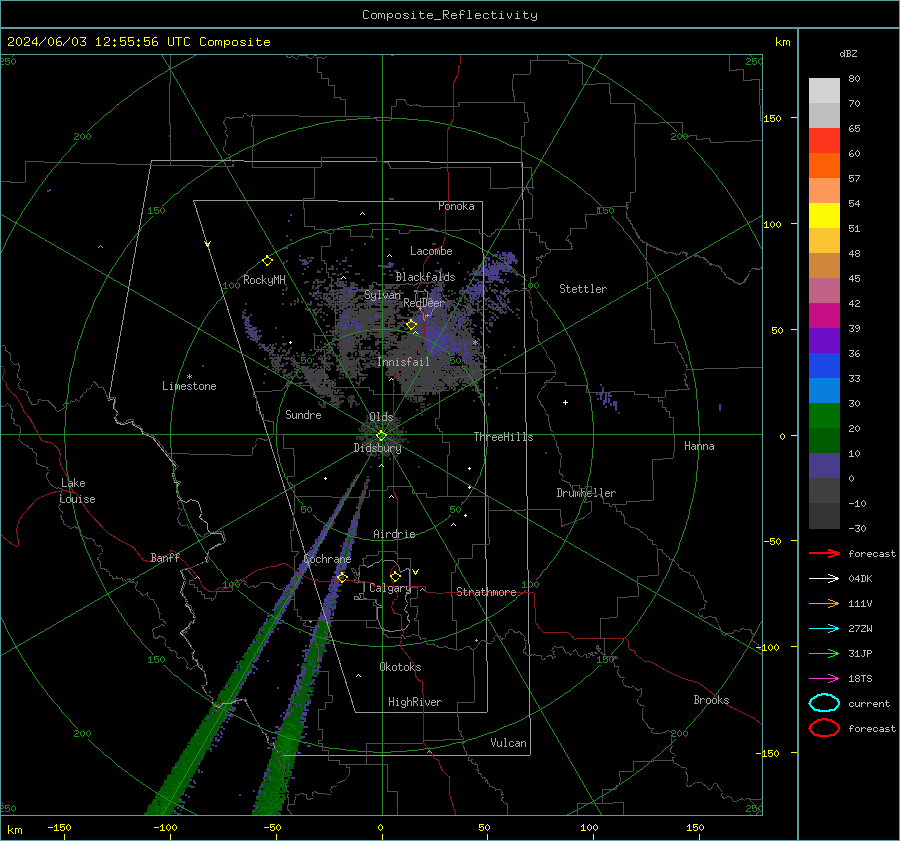This screenshot has width=900, height=841.
Task: Select the Vulcan label
Action: [509, 743]
